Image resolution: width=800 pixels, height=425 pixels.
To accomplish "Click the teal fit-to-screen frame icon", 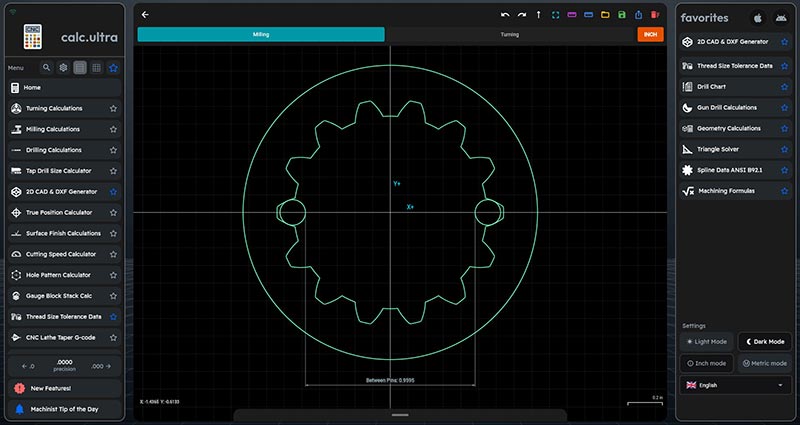I will click(x=555, y=15).
